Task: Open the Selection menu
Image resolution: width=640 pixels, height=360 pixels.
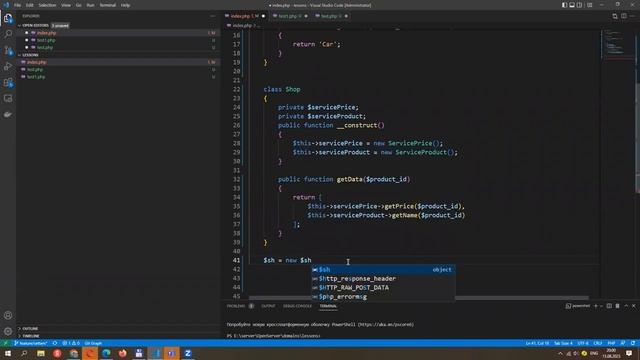Action: [x=47, y=5]
